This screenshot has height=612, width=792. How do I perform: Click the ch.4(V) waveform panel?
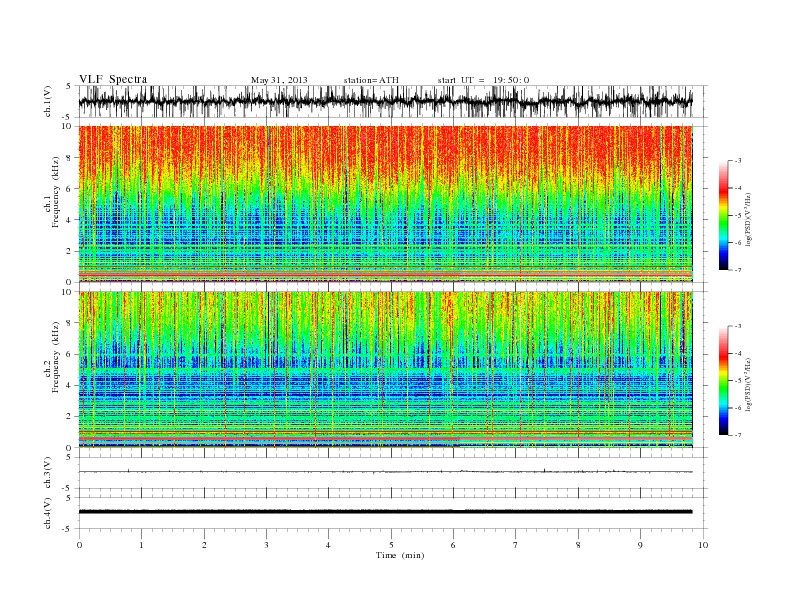coord(392,513)
